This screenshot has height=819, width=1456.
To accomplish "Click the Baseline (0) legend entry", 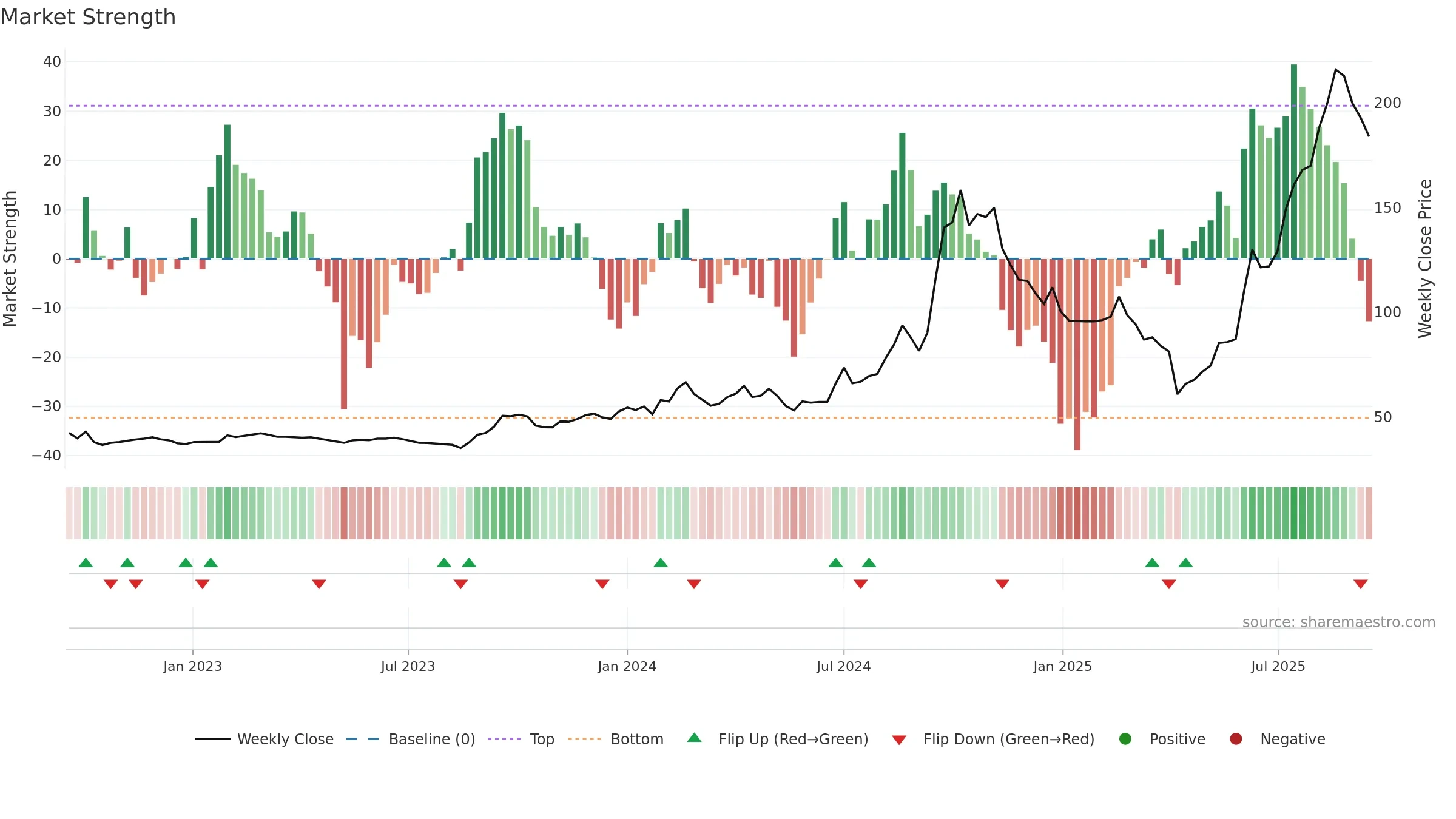I will pos(411,739).
